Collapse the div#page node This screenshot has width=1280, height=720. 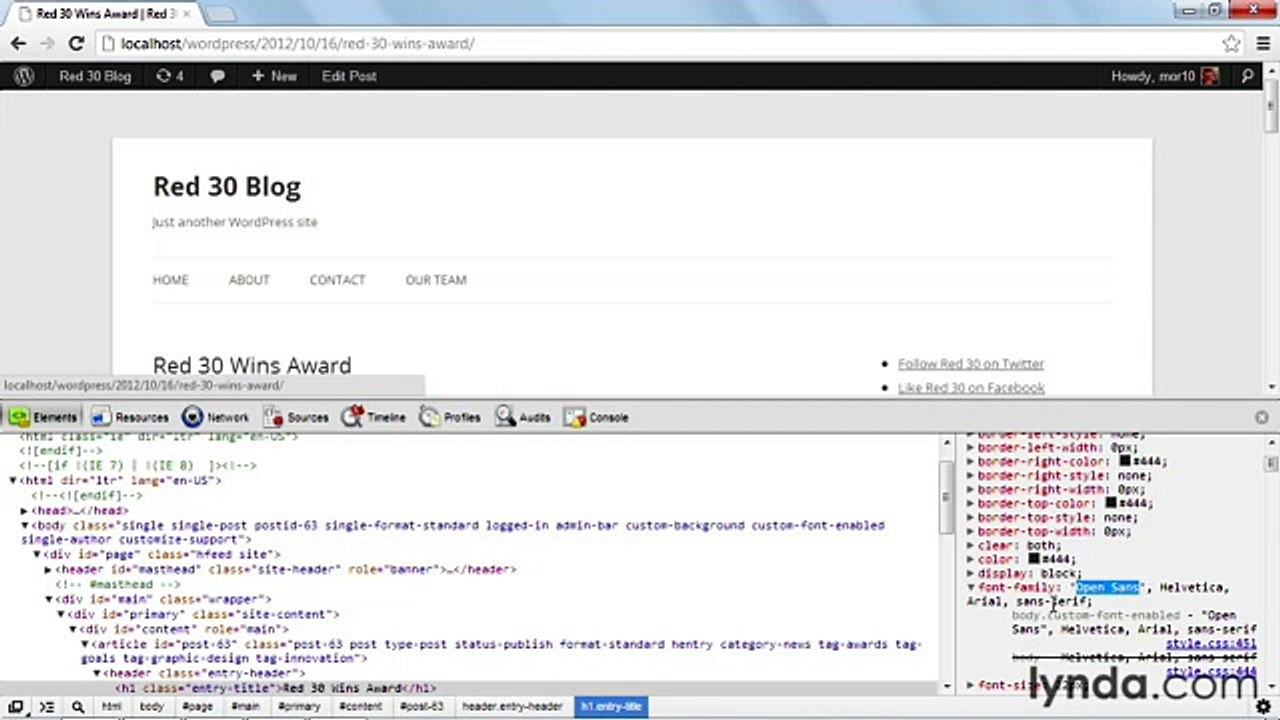[x=37, y=554]
